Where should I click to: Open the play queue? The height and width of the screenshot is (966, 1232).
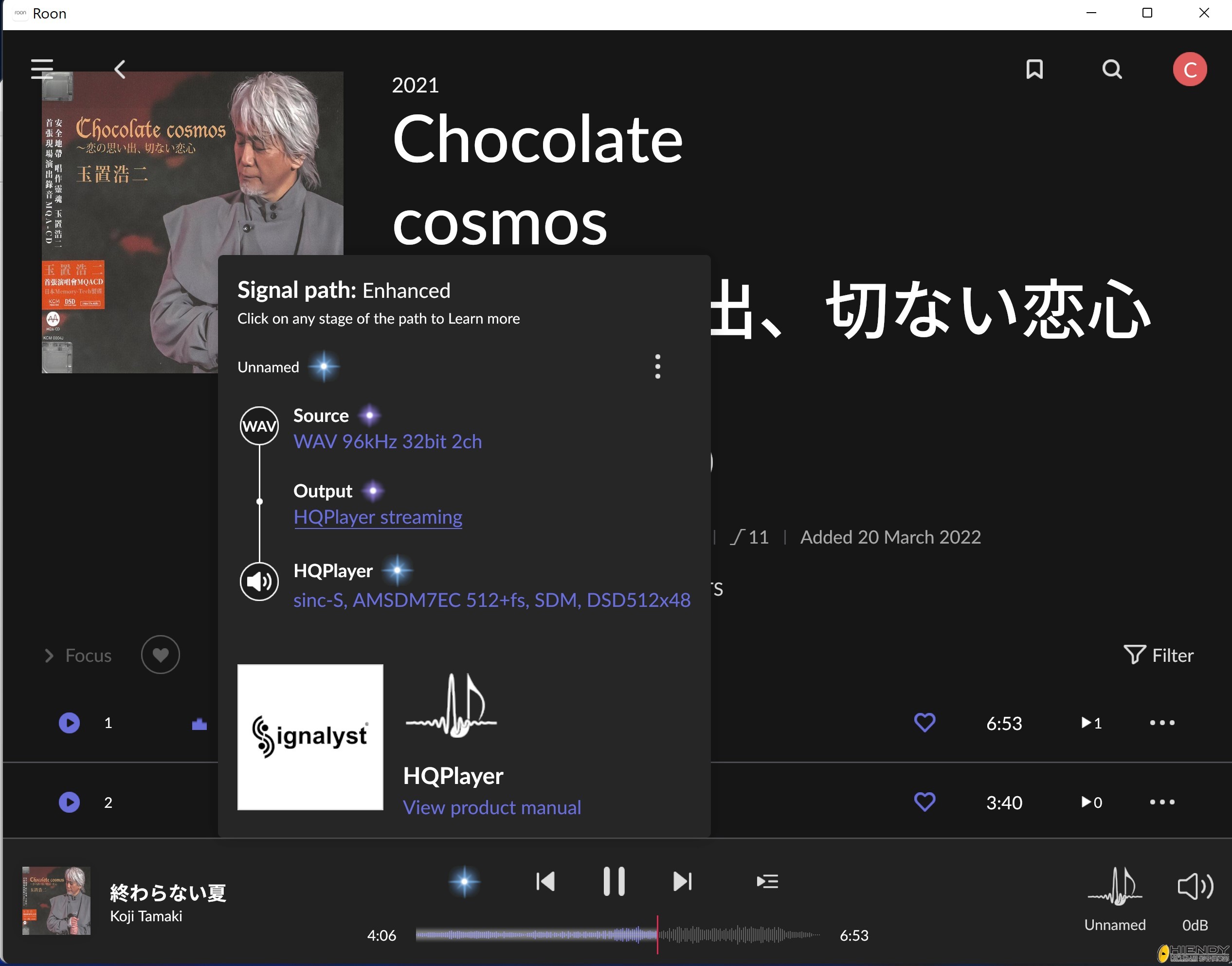click(767, 881)
